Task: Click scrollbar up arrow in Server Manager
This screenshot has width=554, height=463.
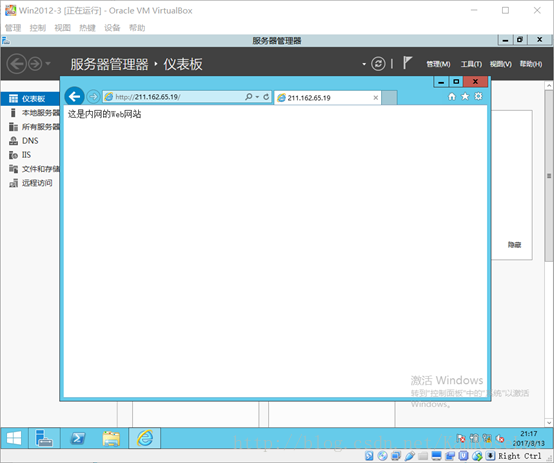Action: (x=549, y=85)
